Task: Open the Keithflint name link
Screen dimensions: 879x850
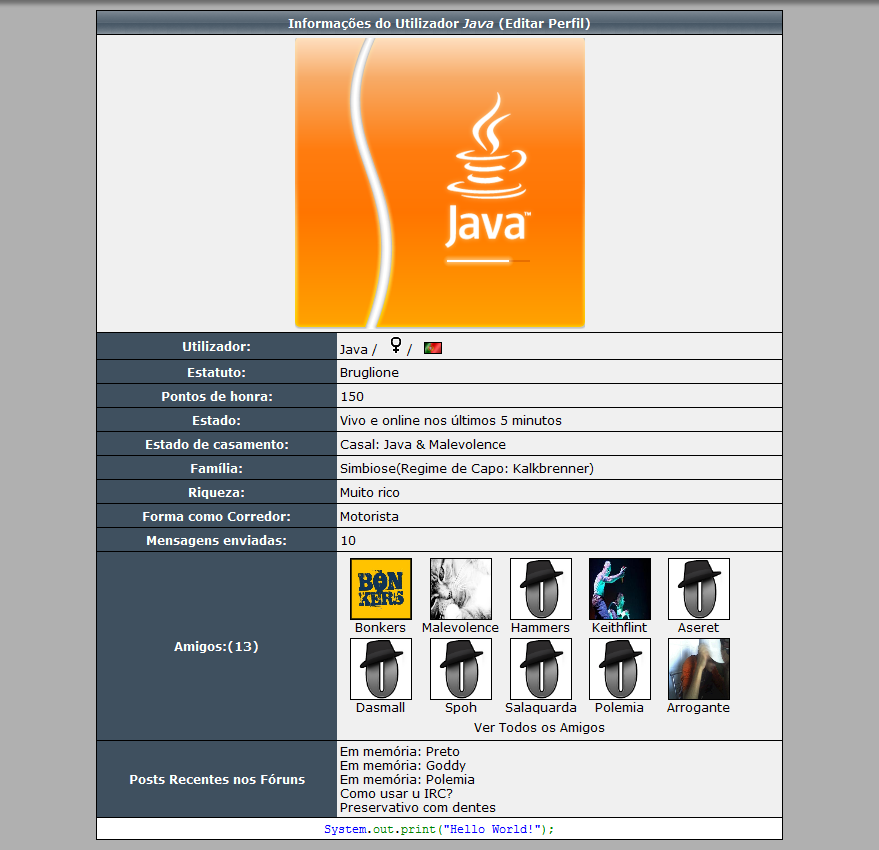Action: (619, 627)
